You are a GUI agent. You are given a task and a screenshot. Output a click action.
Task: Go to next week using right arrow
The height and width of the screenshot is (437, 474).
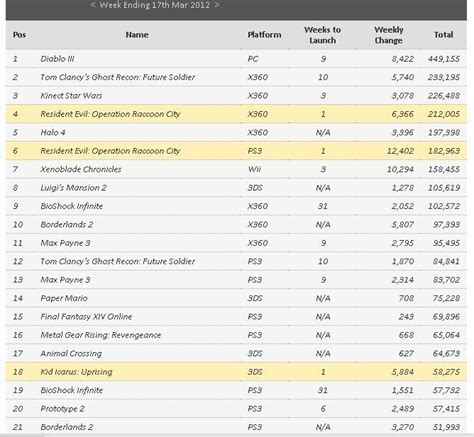point(217,5)
